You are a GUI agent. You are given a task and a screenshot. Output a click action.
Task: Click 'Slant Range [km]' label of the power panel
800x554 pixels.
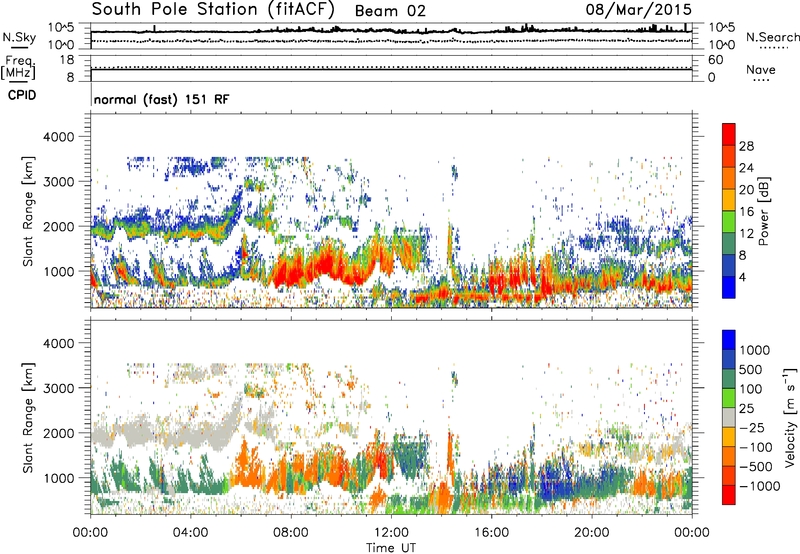28,211
